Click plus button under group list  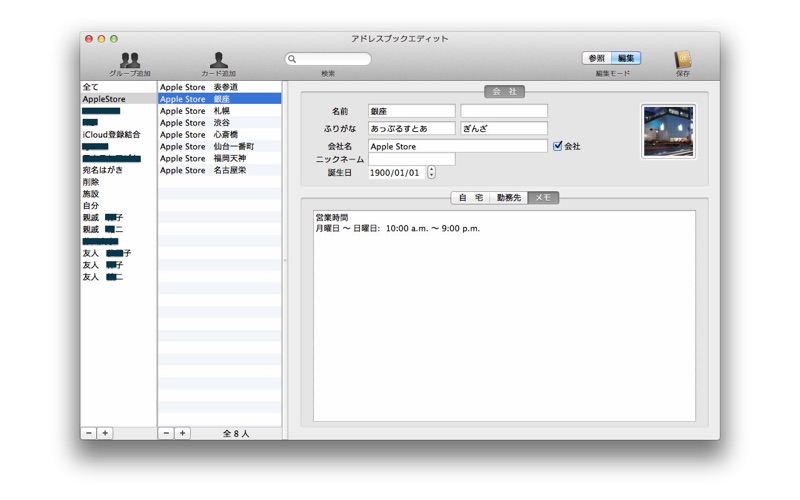coord(105,433)
